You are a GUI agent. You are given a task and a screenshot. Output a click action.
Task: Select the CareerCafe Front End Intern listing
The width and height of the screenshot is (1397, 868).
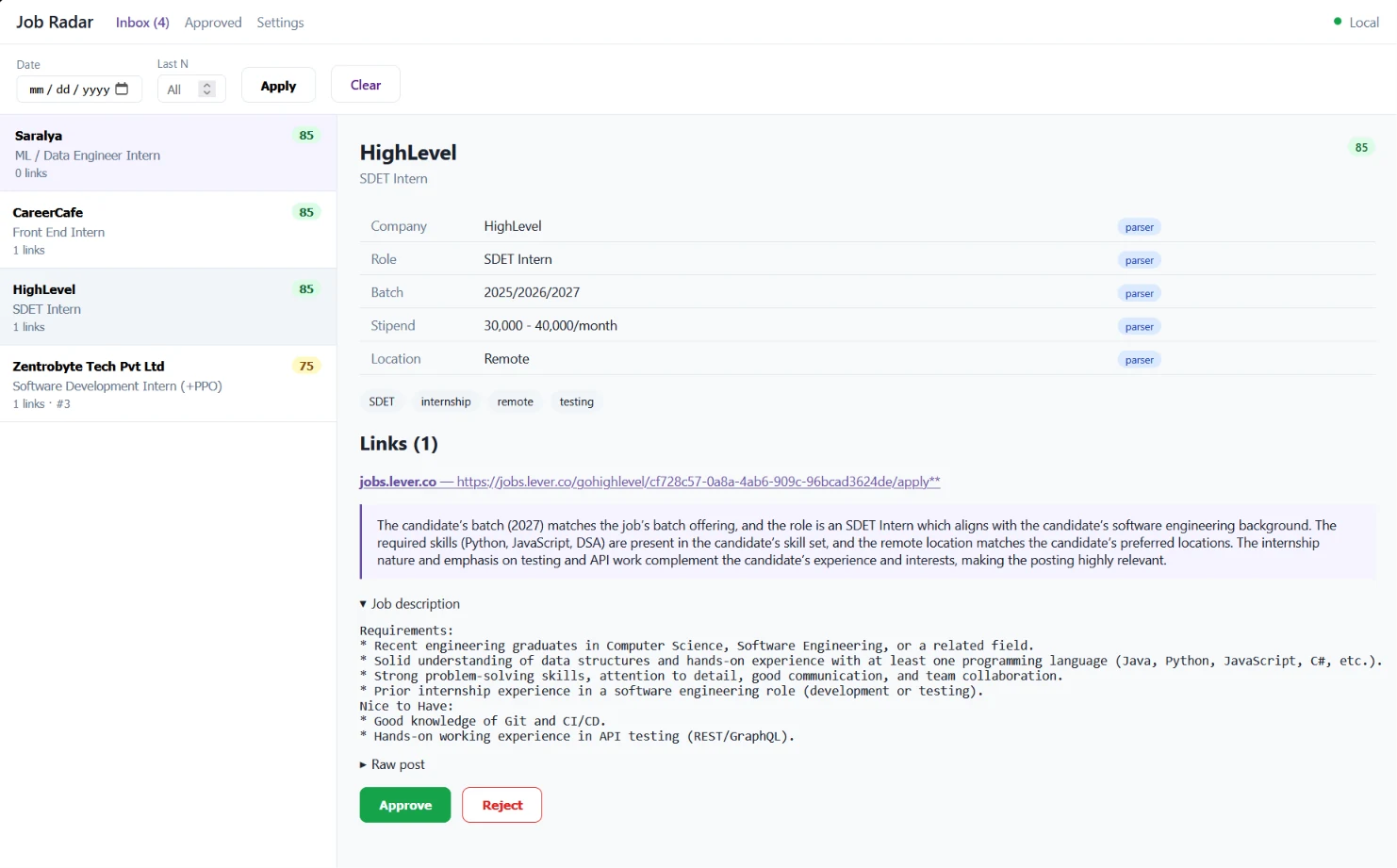pos(168,230)
